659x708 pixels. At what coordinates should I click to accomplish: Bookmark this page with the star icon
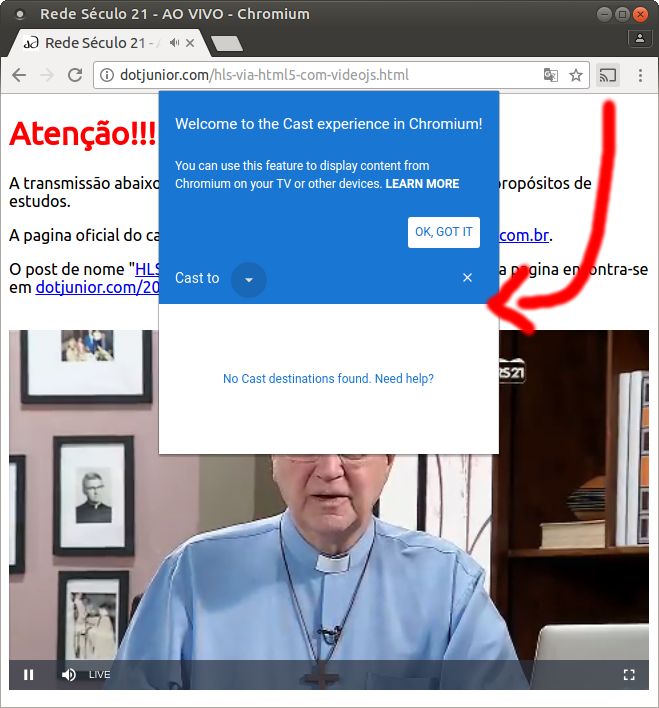(x=575, y=75)
